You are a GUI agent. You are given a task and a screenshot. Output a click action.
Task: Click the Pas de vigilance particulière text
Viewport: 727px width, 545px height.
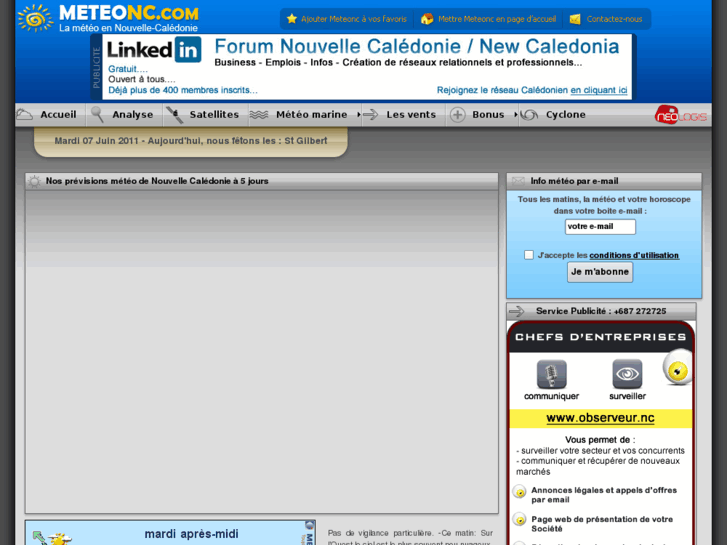[381, 533]
